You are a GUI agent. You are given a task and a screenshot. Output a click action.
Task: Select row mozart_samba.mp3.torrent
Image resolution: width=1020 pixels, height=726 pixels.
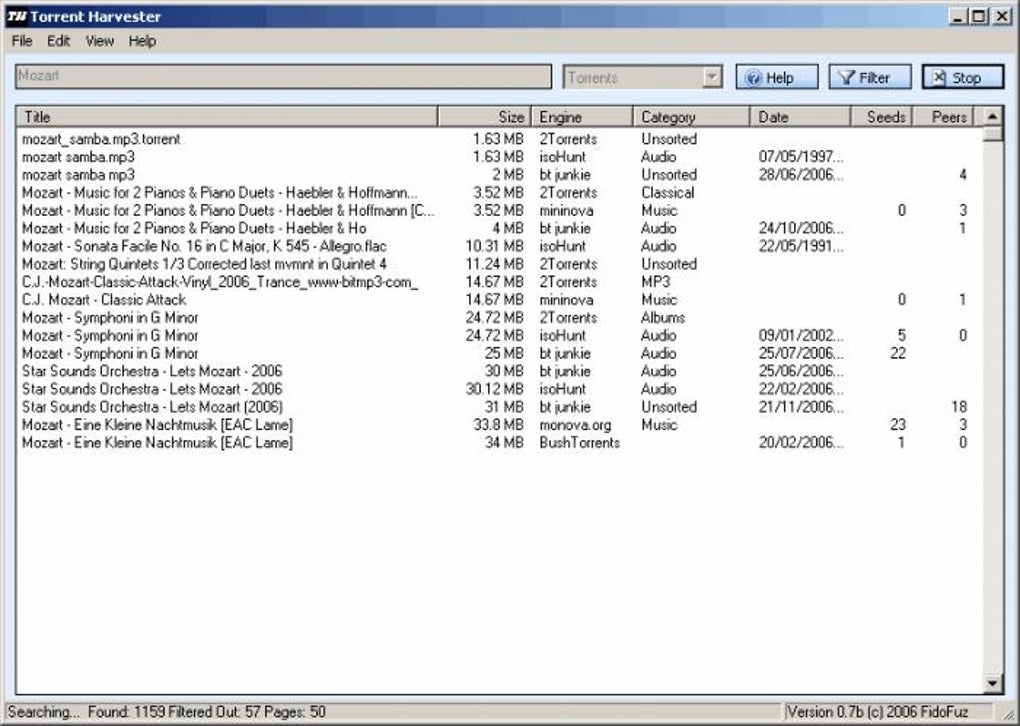coord(499,139)
